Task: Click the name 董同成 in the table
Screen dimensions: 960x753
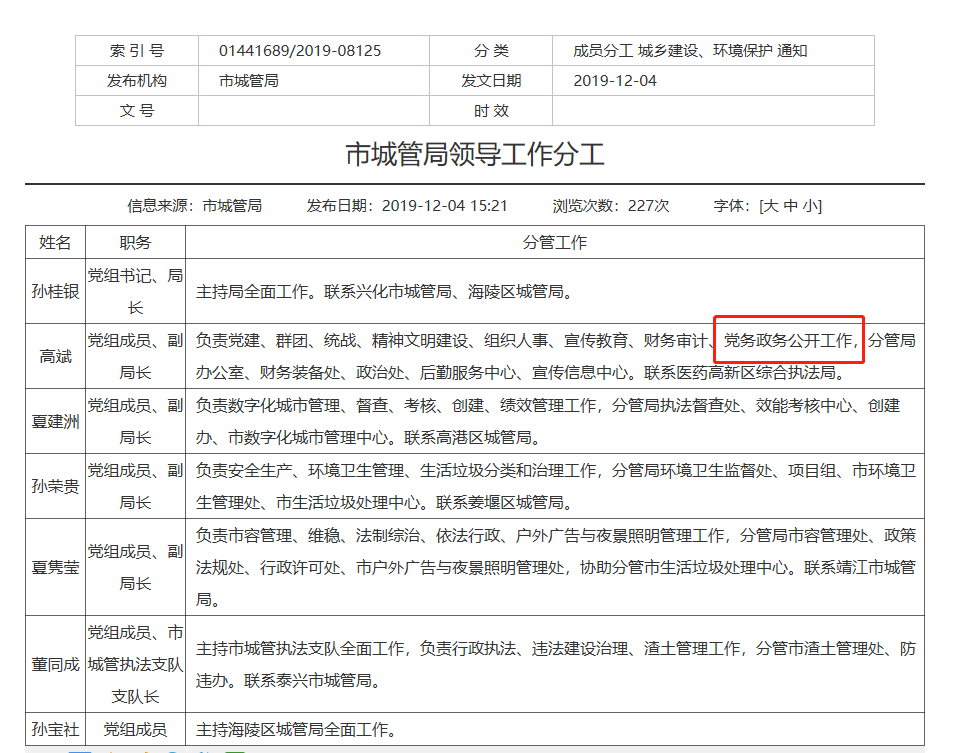Action: [x=56, y=664]
